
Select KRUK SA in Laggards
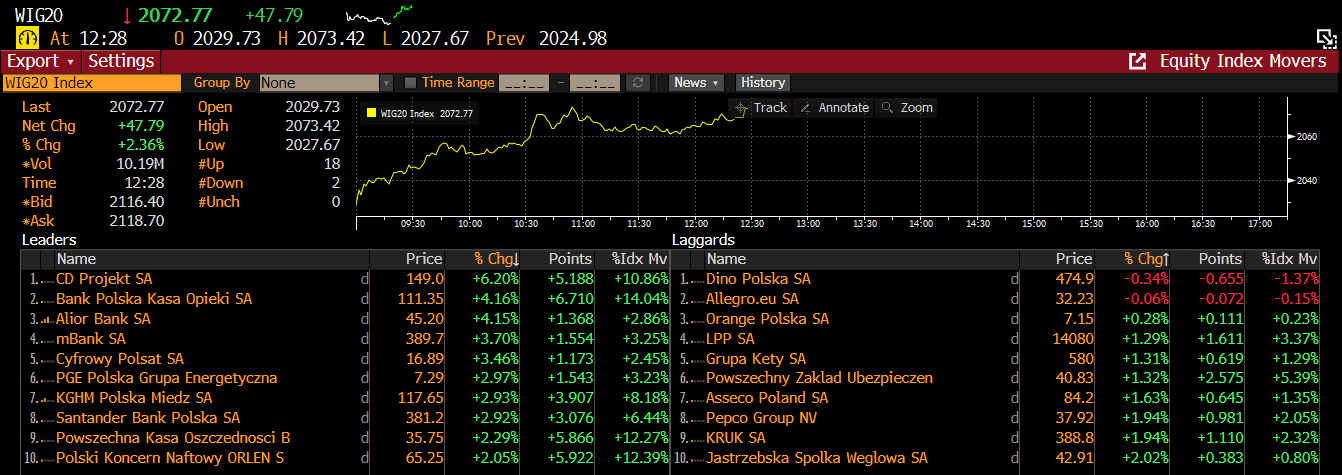coord(736,438)
